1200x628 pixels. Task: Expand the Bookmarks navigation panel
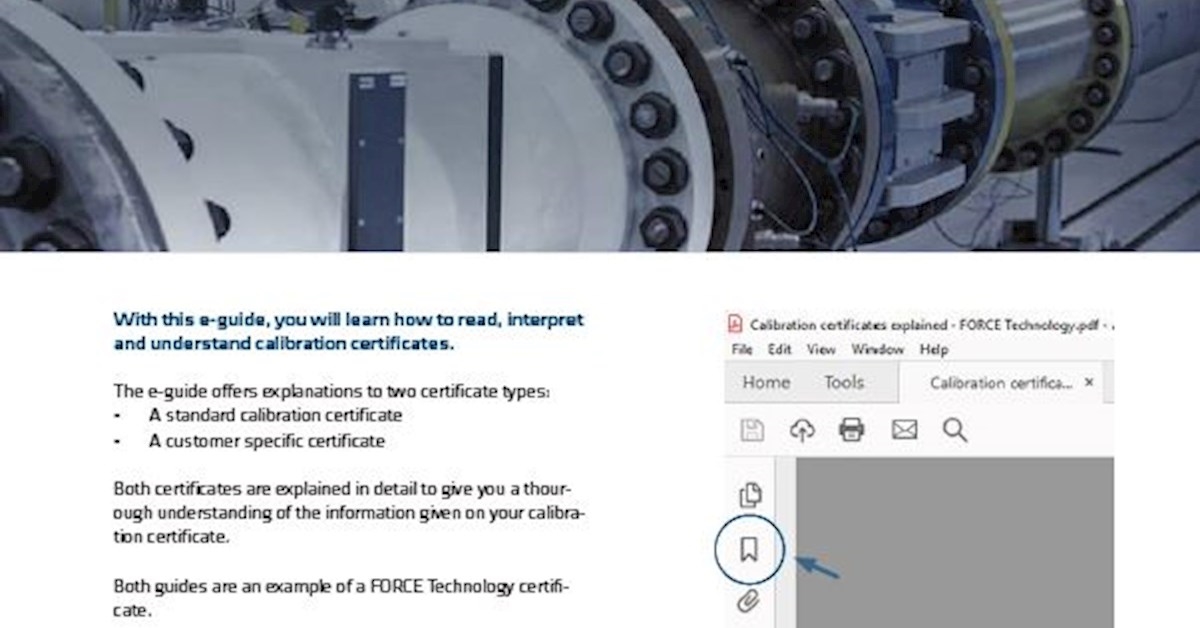click(x=750, y=549)
